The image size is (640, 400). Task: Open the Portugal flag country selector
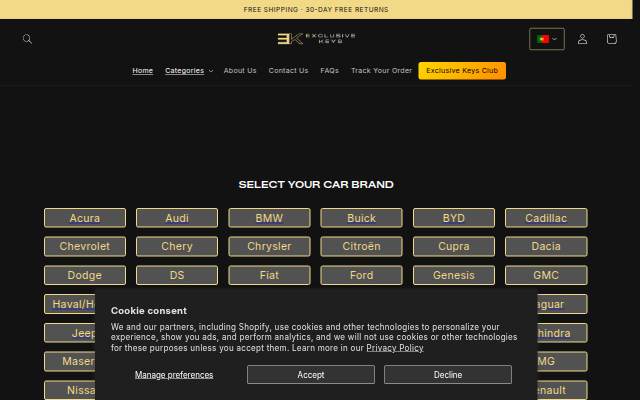pyautogui.click(x=547, y=39)
